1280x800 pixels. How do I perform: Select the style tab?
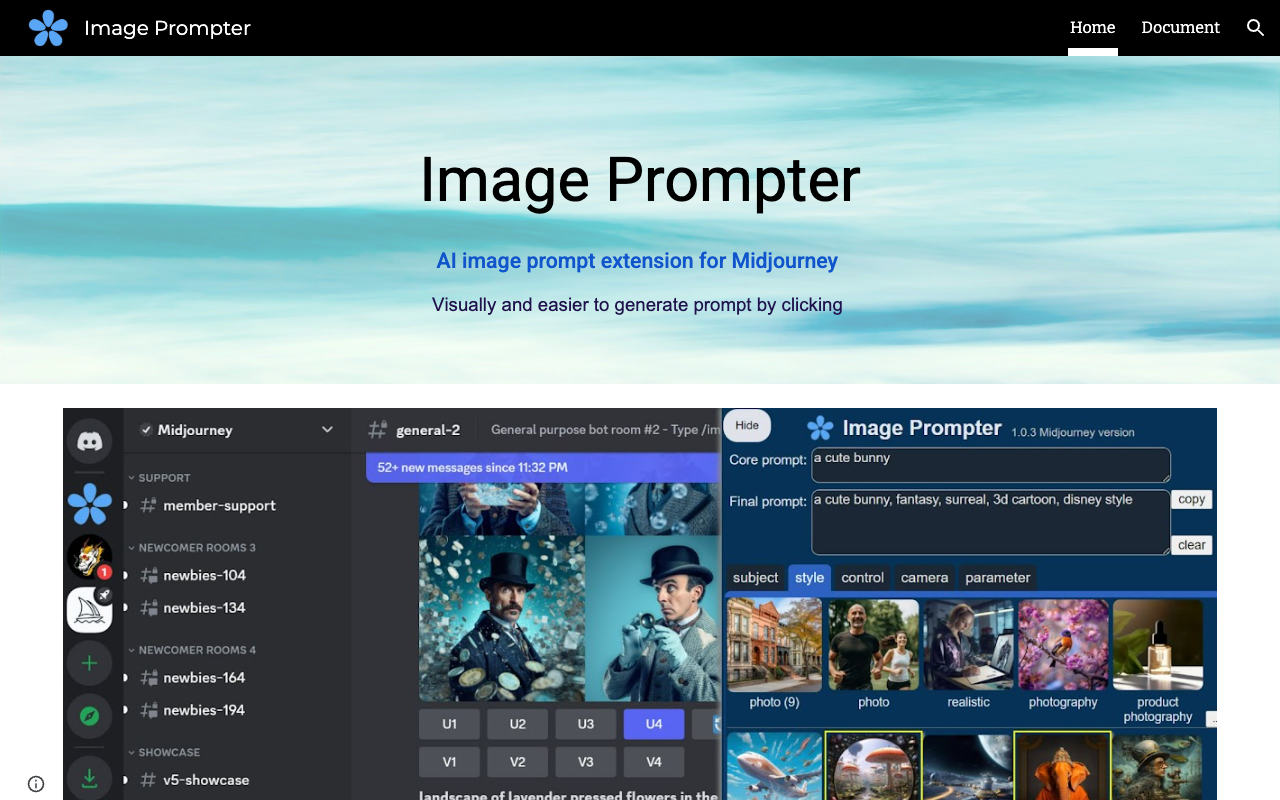click(810, 578)
